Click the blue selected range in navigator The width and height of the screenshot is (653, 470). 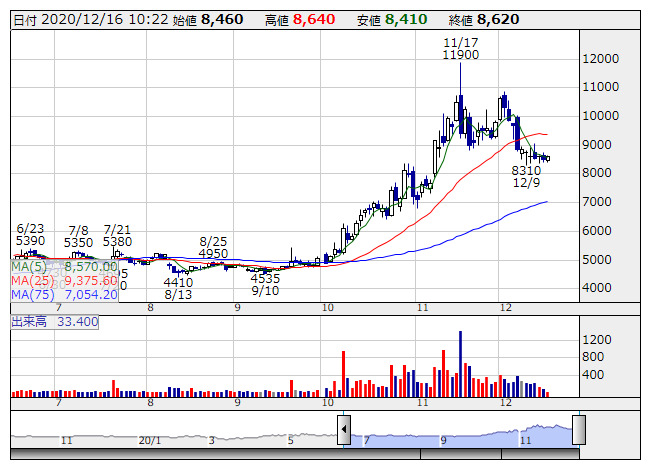pos(460,432)
